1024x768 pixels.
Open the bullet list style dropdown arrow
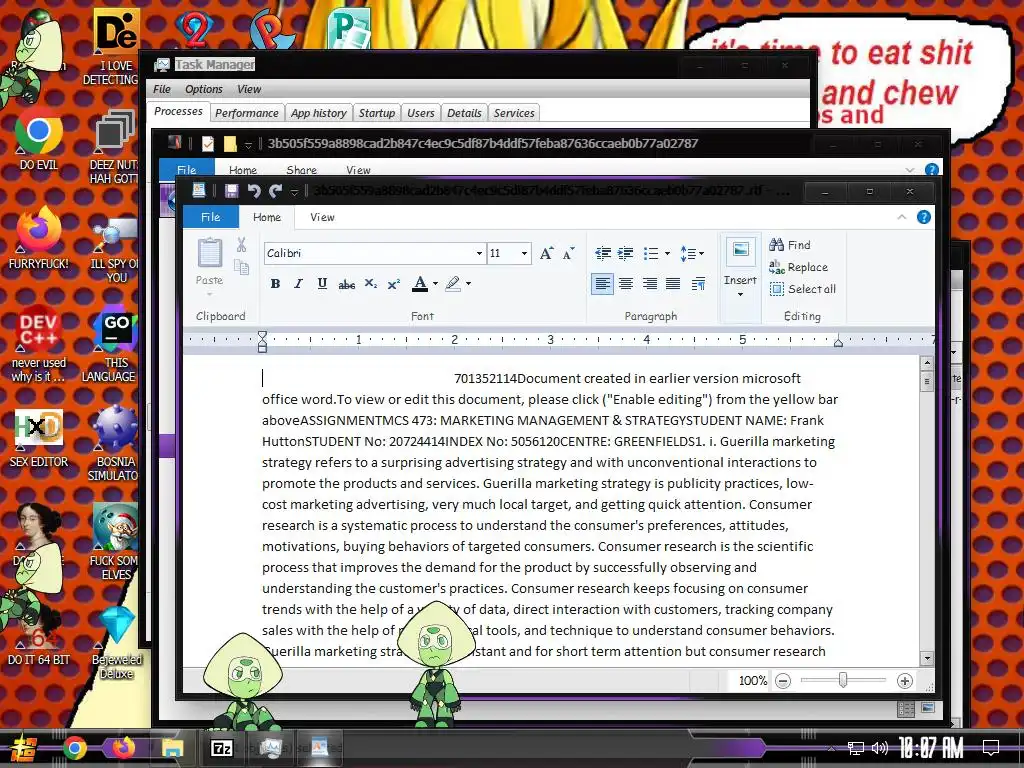point(667,253)
